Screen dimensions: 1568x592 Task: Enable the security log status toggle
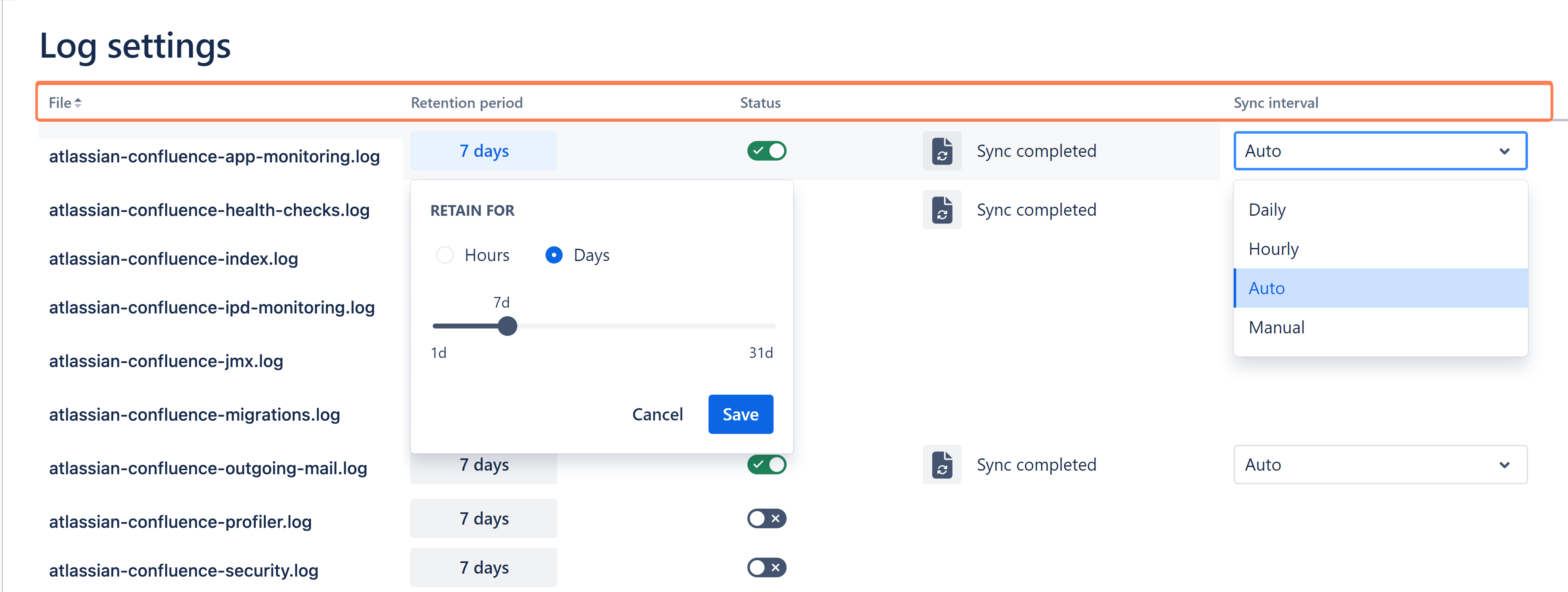766,568
